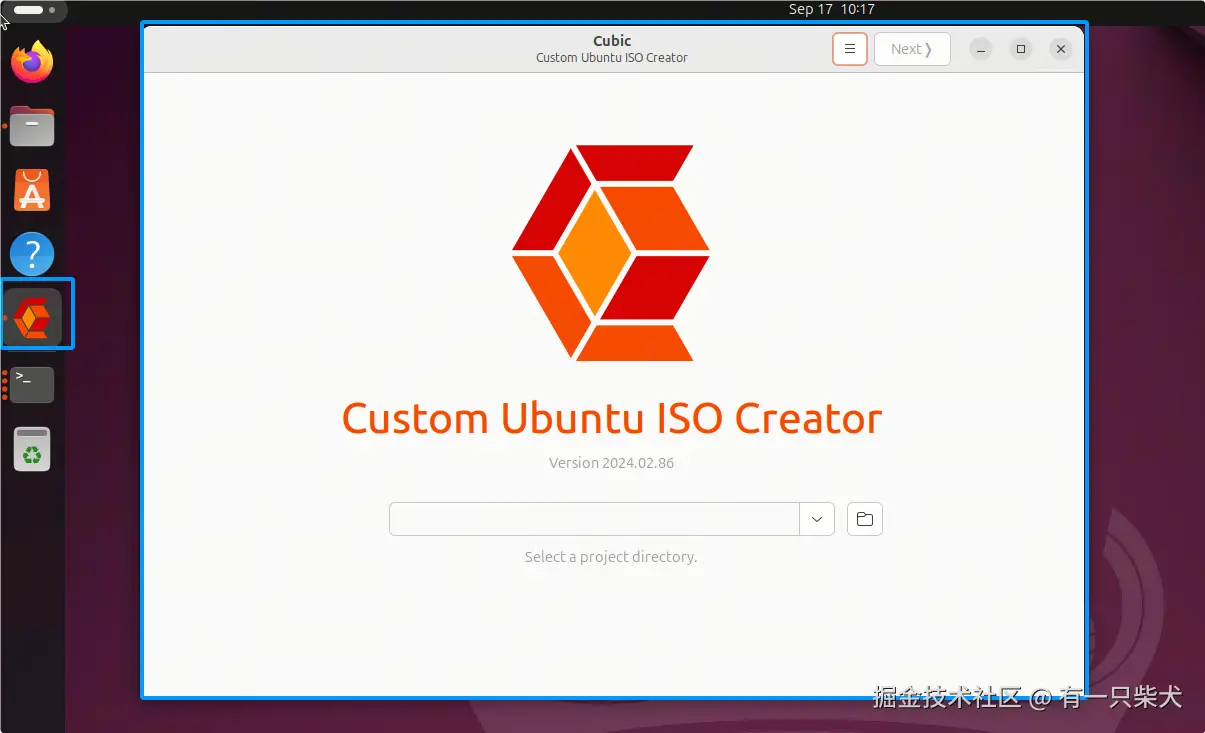Open Help icon in the dock
The image size is (1205, 733).
(x=32, y=254)
